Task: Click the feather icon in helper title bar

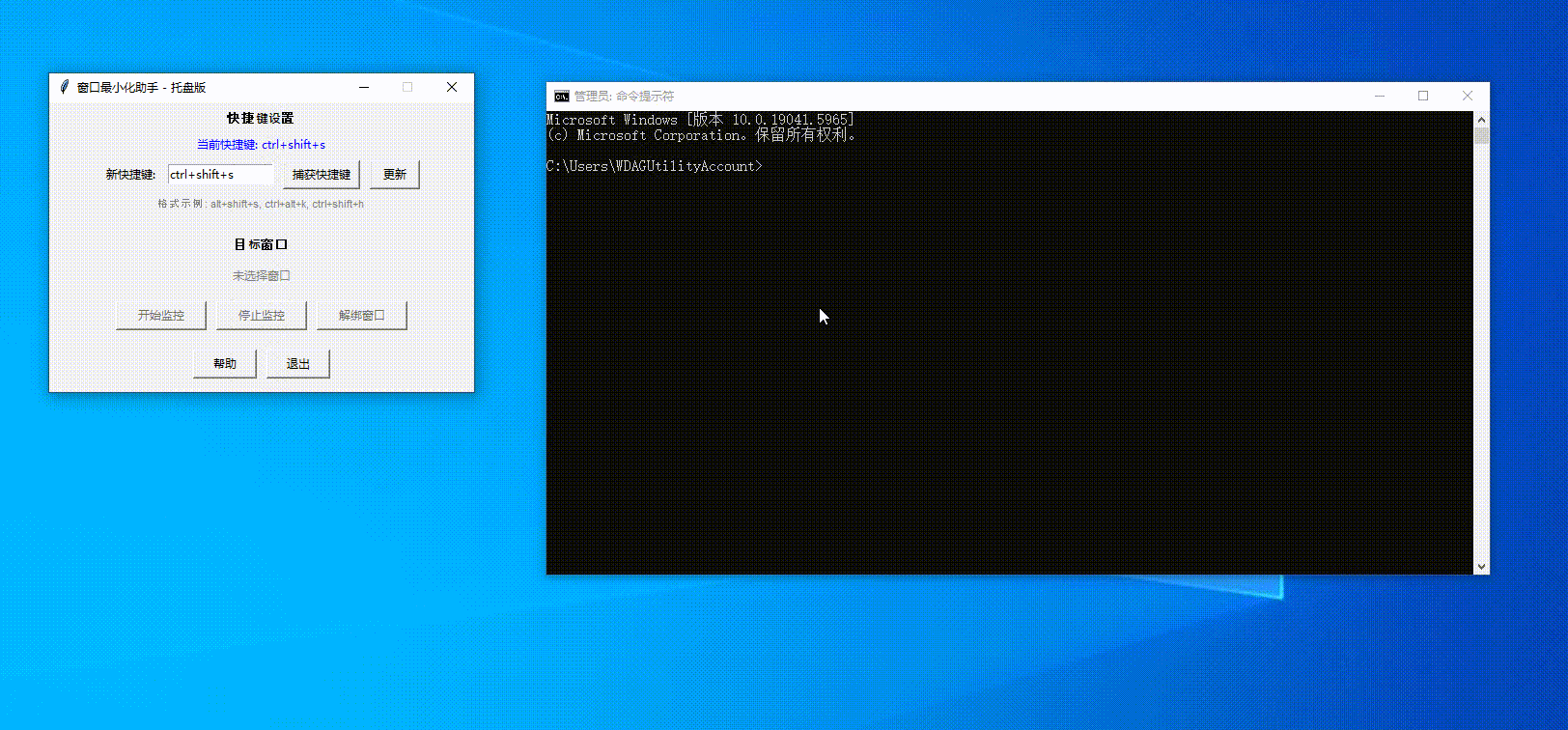Action: click(65, 87)
